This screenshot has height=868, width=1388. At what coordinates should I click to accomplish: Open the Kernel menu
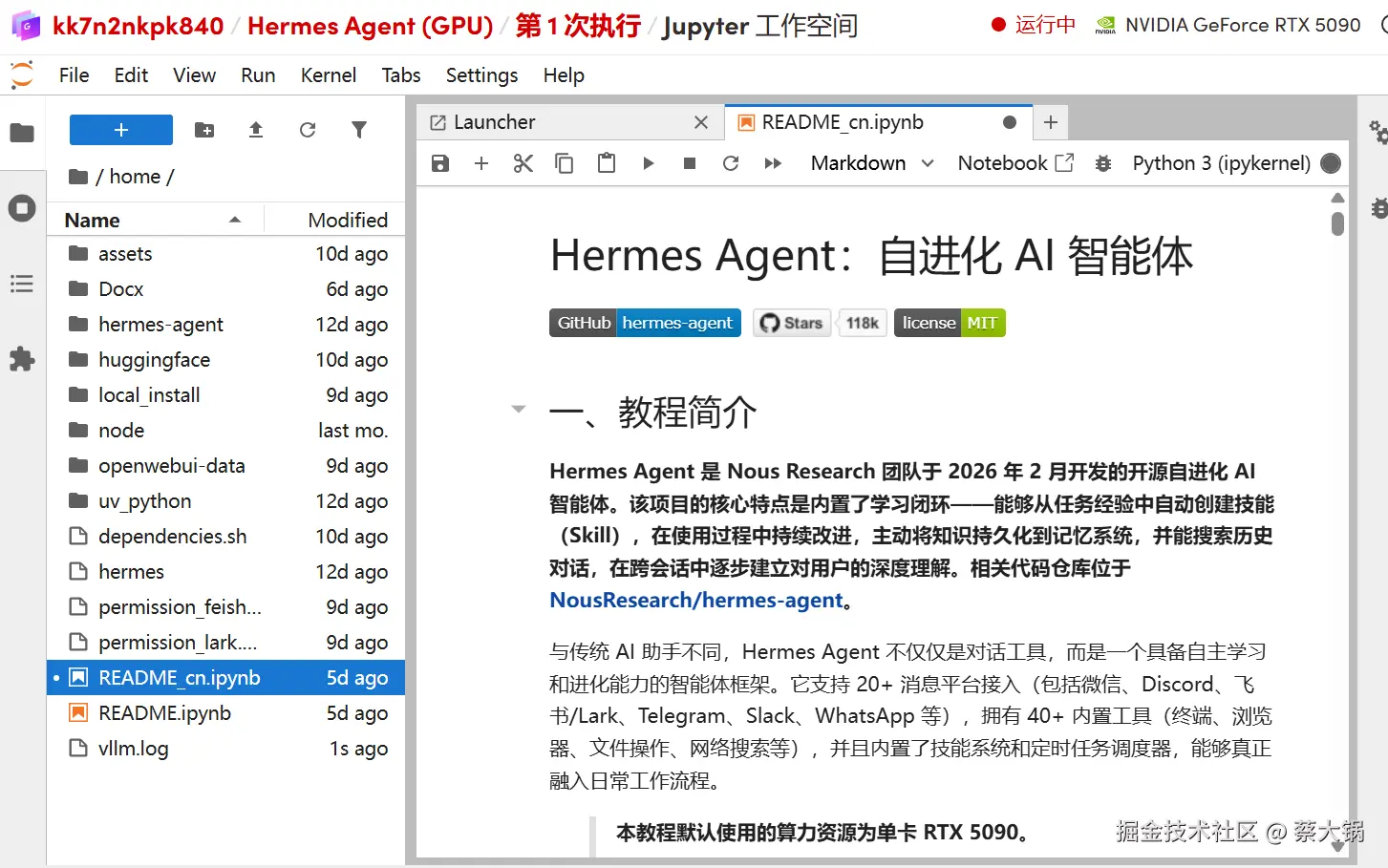[x=329, y=75]
